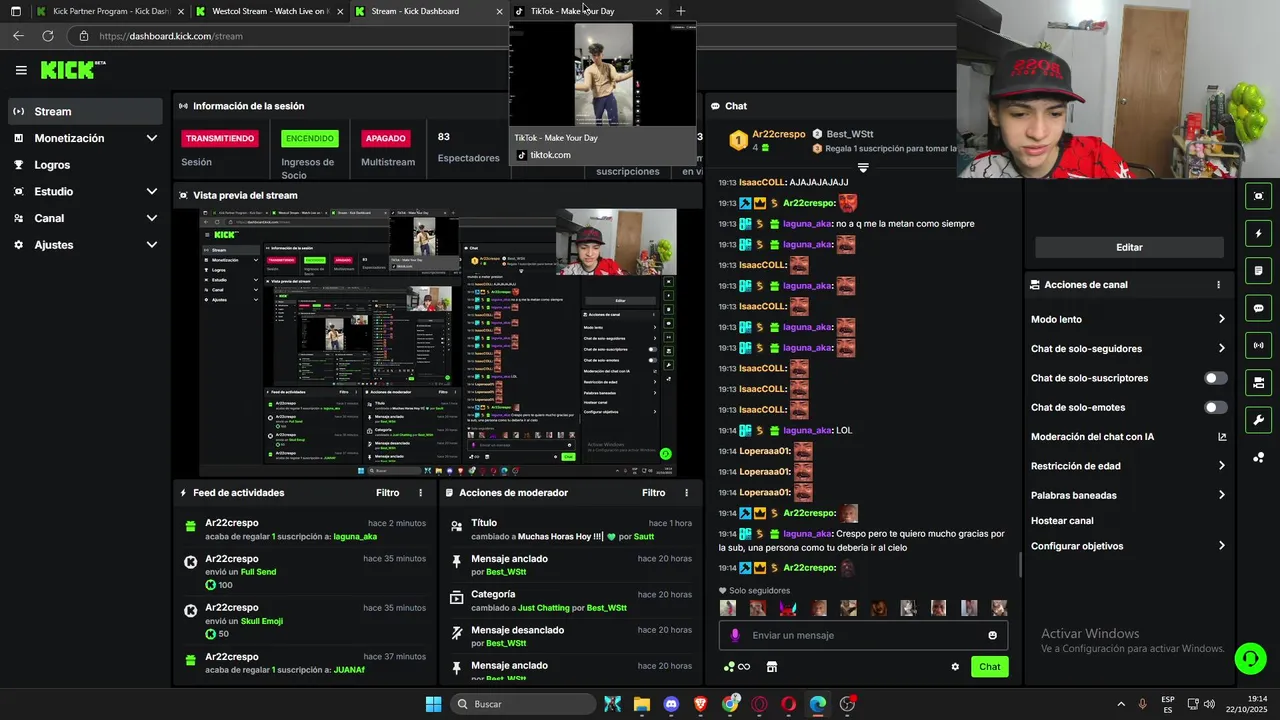Open Discord from the taskbar
Viewport: 1280px width, 720px height.
pyautogui.click(x=671, y=704)
